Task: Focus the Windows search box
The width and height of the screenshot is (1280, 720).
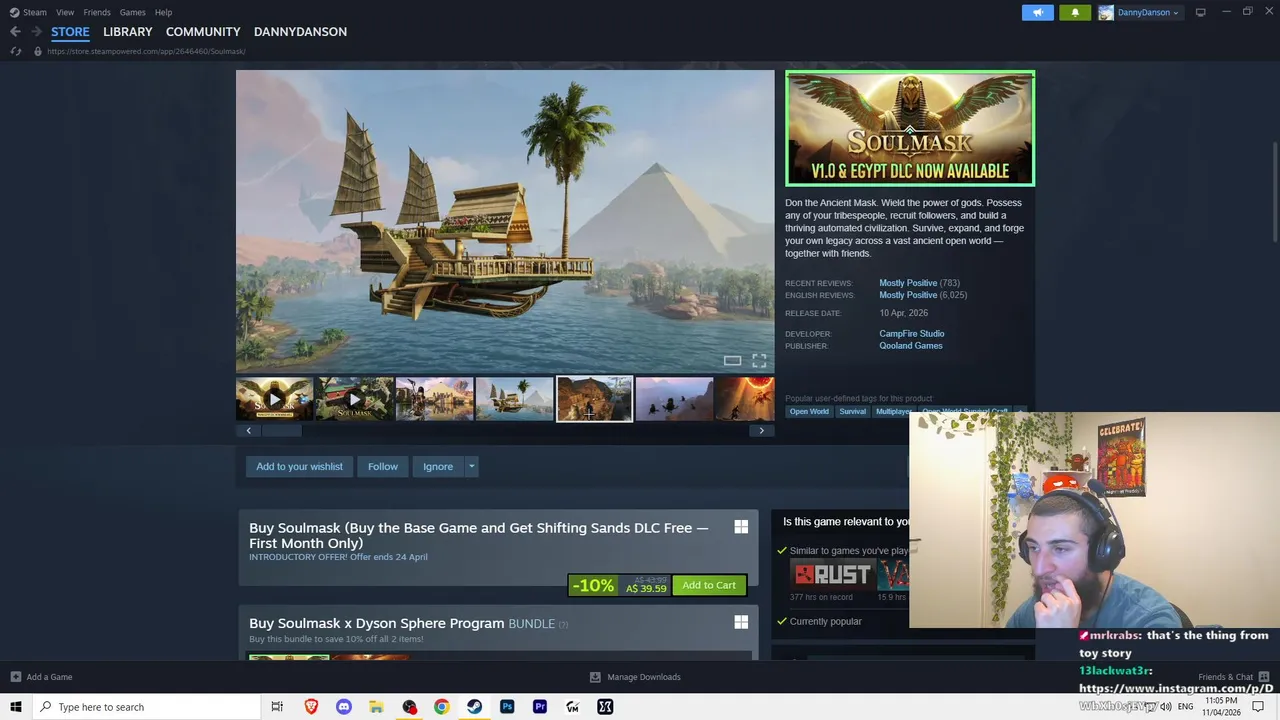Action: [x=147, y=707]
